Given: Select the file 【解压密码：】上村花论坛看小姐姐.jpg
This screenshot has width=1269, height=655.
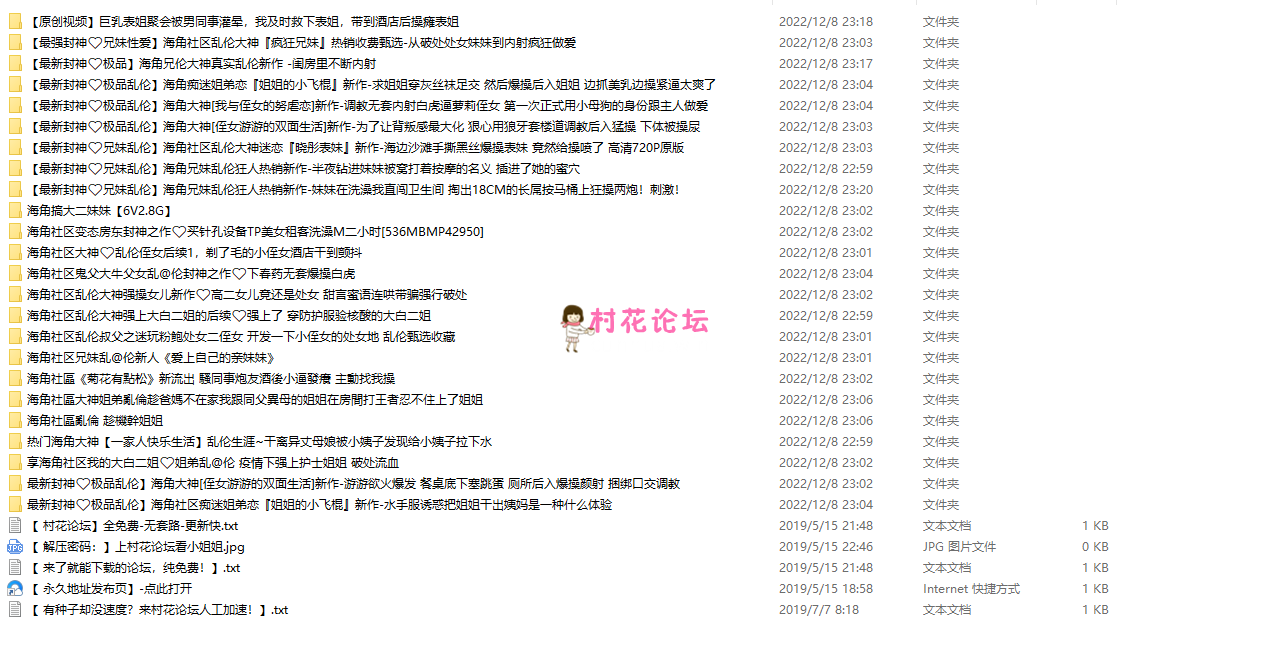Looking at the screenshot, I should 140,546.
